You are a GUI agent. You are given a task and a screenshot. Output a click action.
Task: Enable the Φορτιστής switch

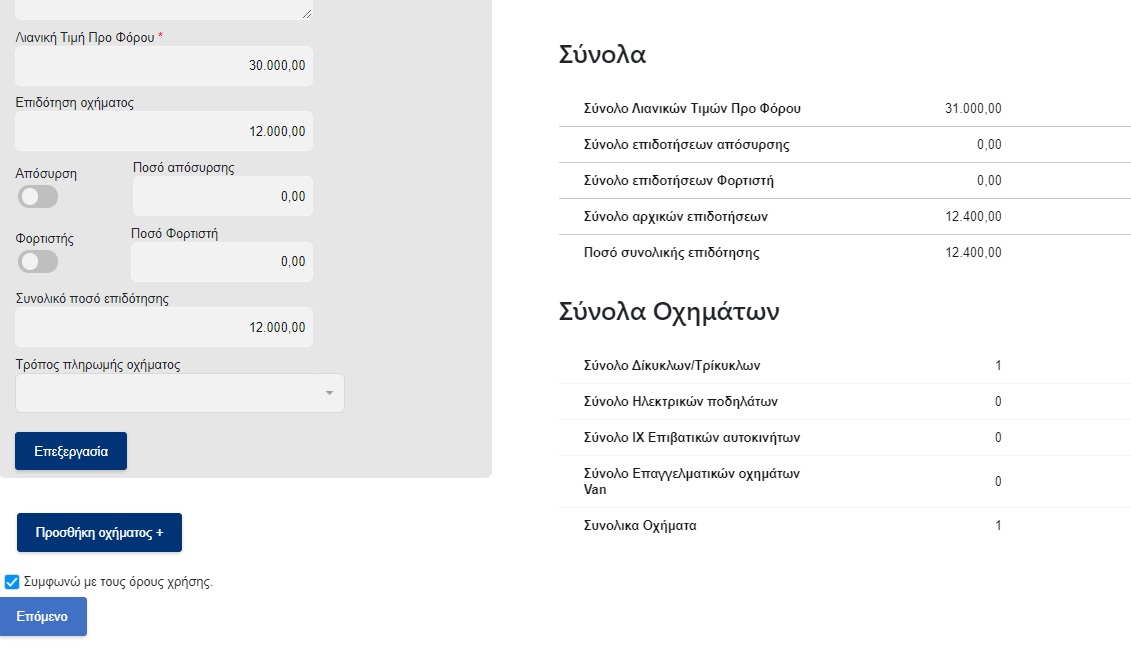pos(38,262)
